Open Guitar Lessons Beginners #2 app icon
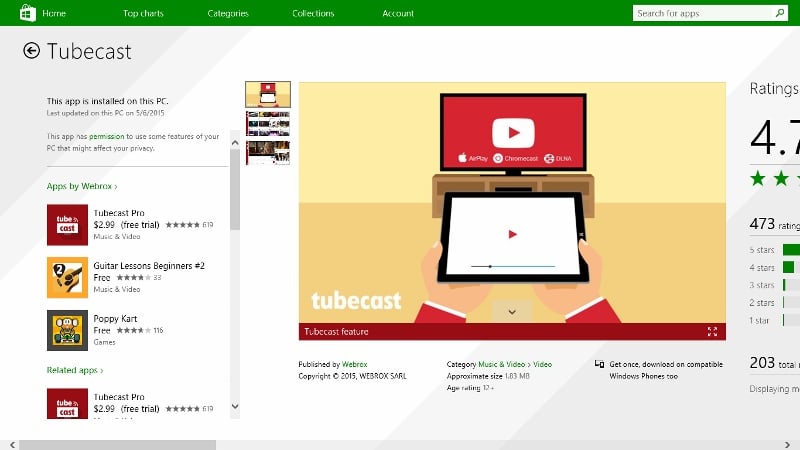Image resolution: width=800 pixels, height=450 pixels. [x=67, y=277]
